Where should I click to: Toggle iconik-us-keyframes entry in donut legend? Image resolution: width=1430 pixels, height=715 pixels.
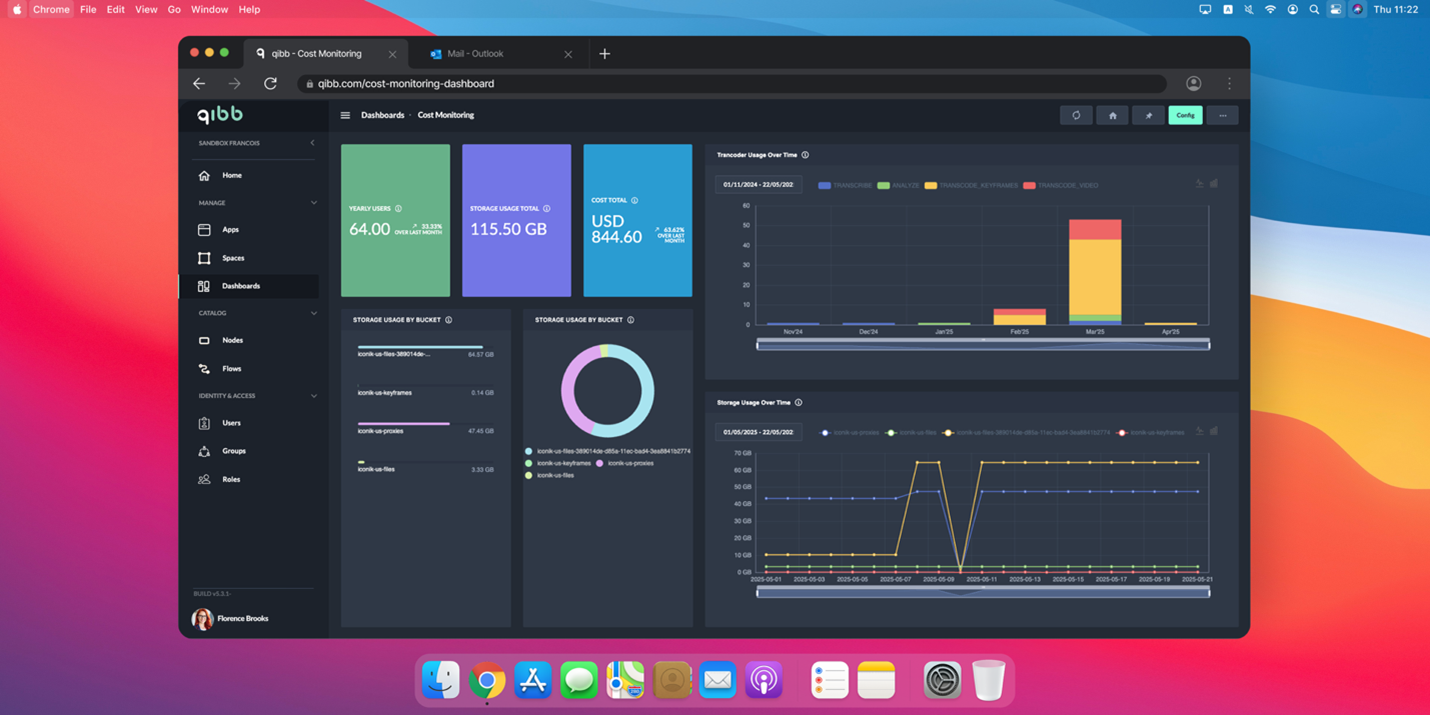click(x=558, y=463)
